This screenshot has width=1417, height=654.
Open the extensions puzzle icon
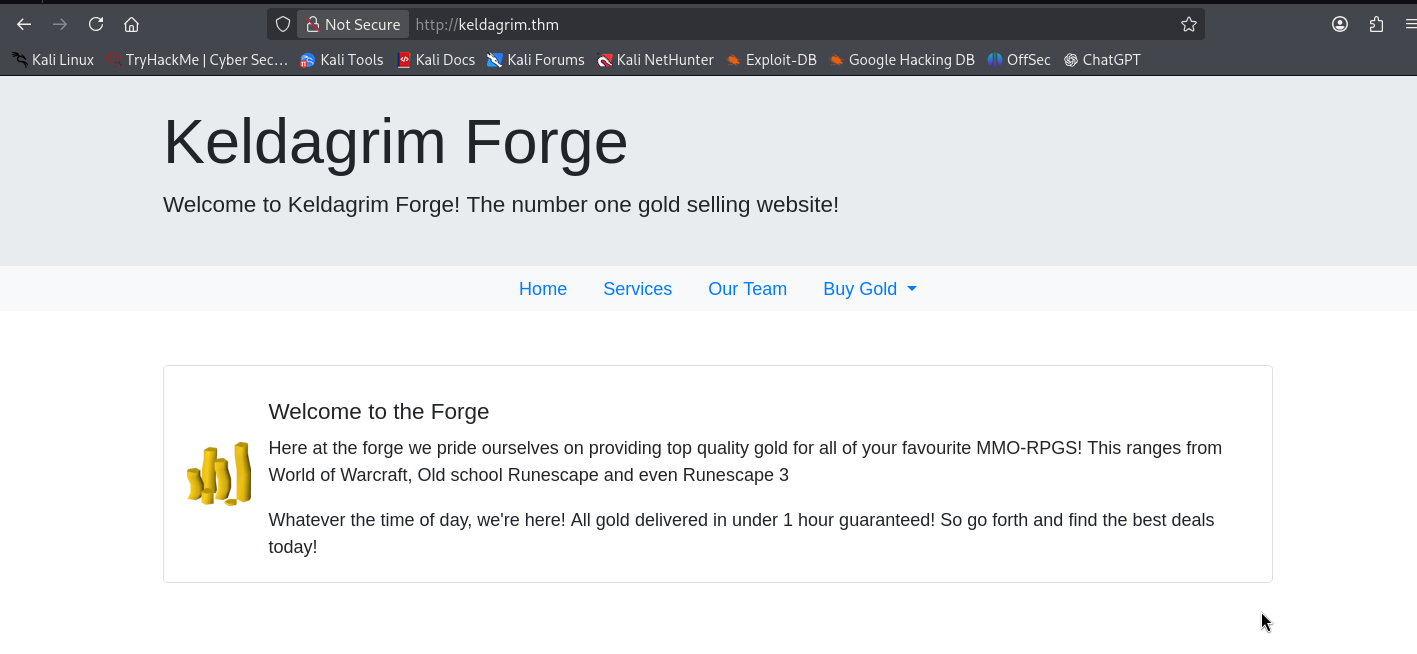pos(1376,24)
